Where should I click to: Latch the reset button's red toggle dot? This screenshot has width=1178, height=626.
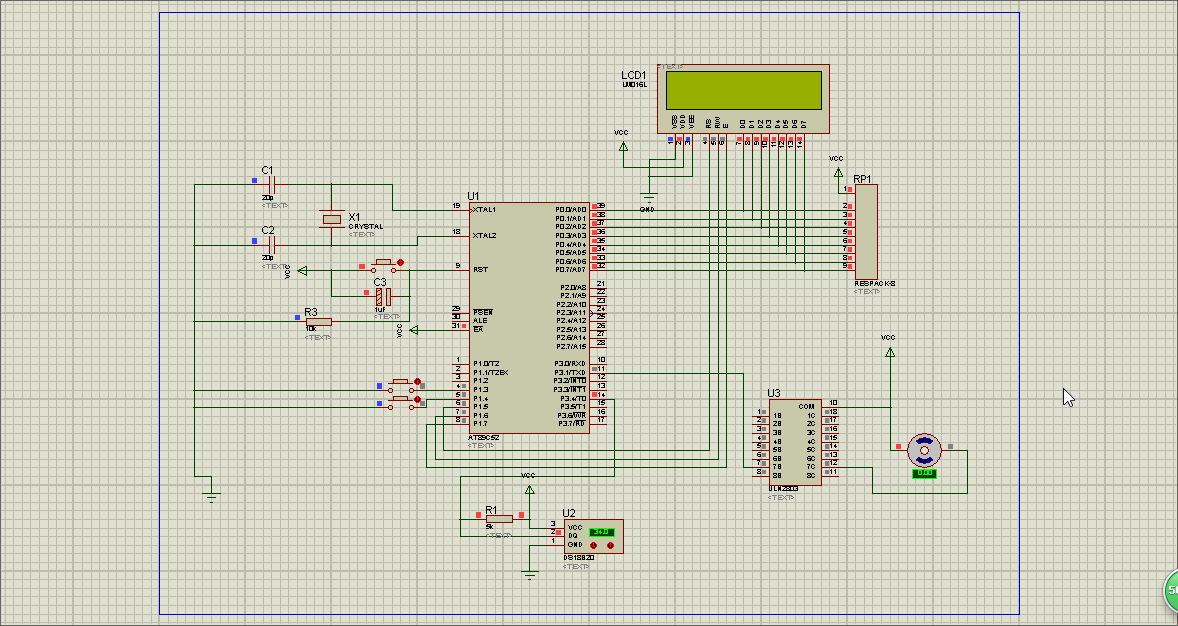(x=401, y=262)
